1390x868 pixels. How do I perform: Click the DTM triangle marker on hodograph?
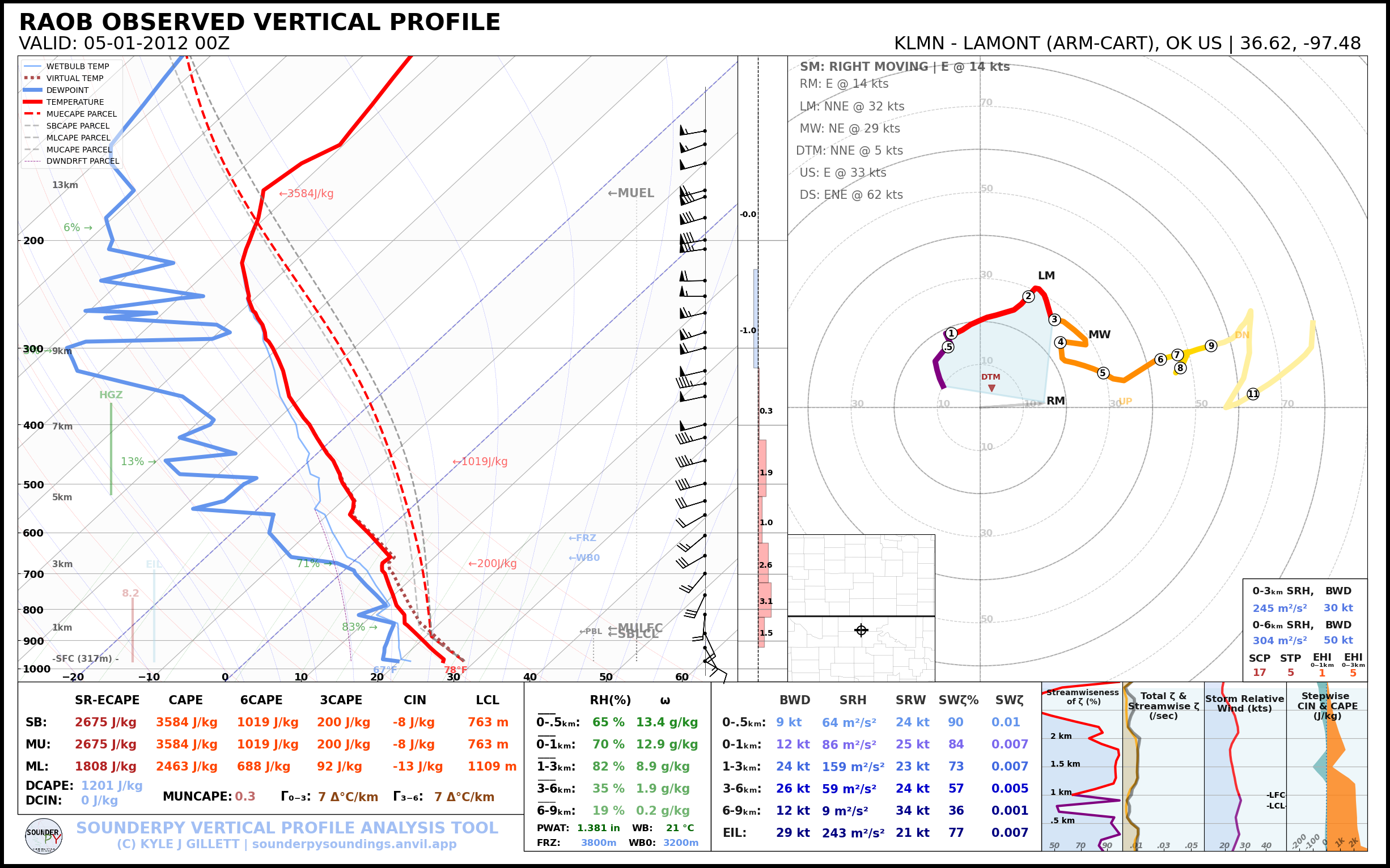point(991,389)
